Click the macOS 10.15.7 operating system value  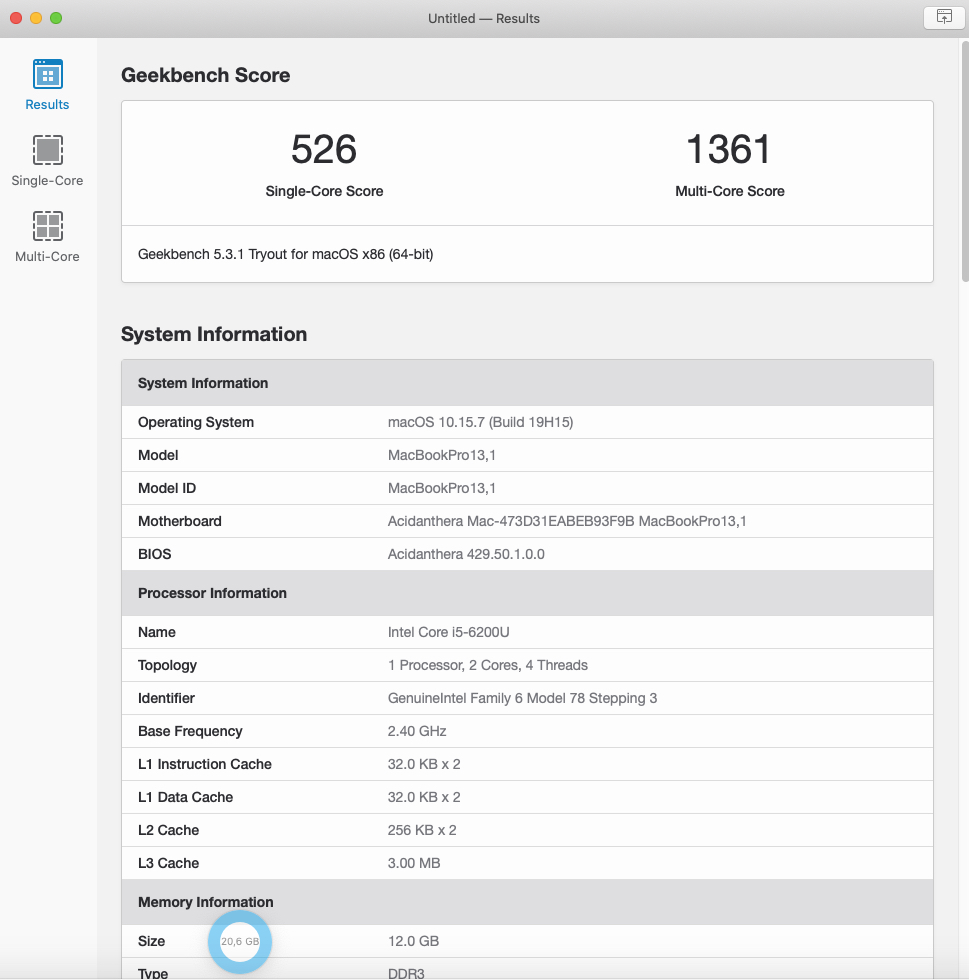tap(480, 422)
